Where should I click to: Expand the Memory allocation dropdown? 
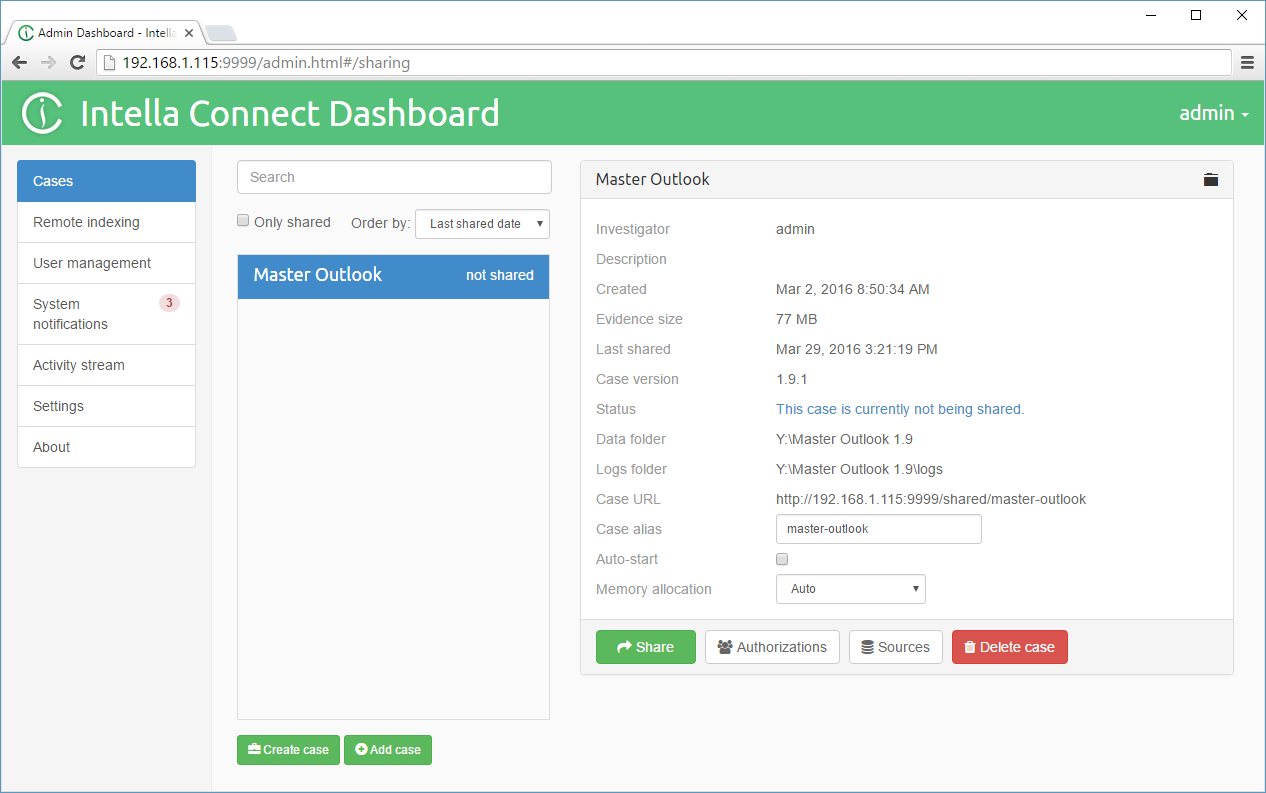click(x=850, y=589)
